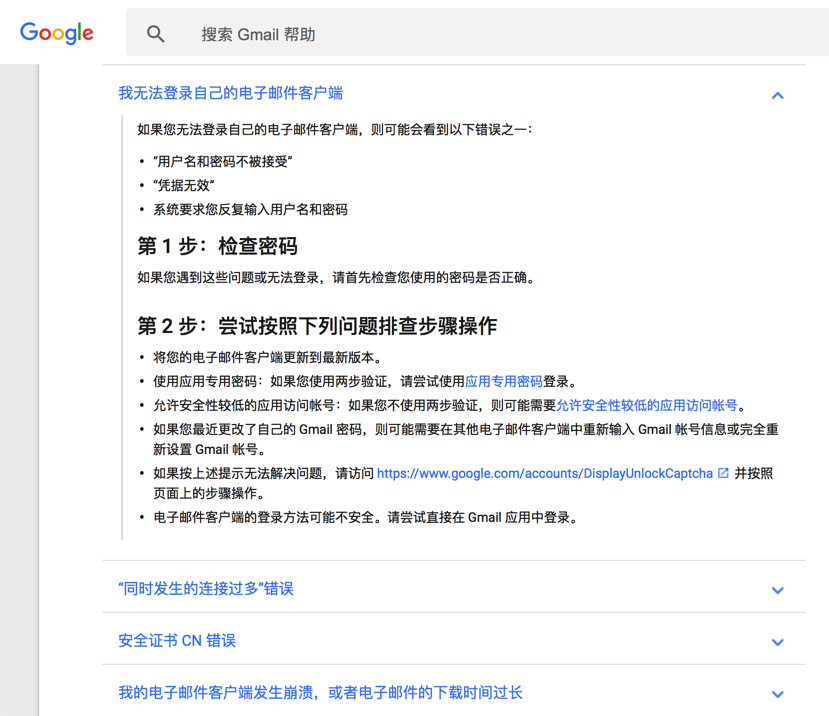
Task: Click 如果您无法登录自己的电子邮件客户端 intro sentence
Action: click(336, 130)
